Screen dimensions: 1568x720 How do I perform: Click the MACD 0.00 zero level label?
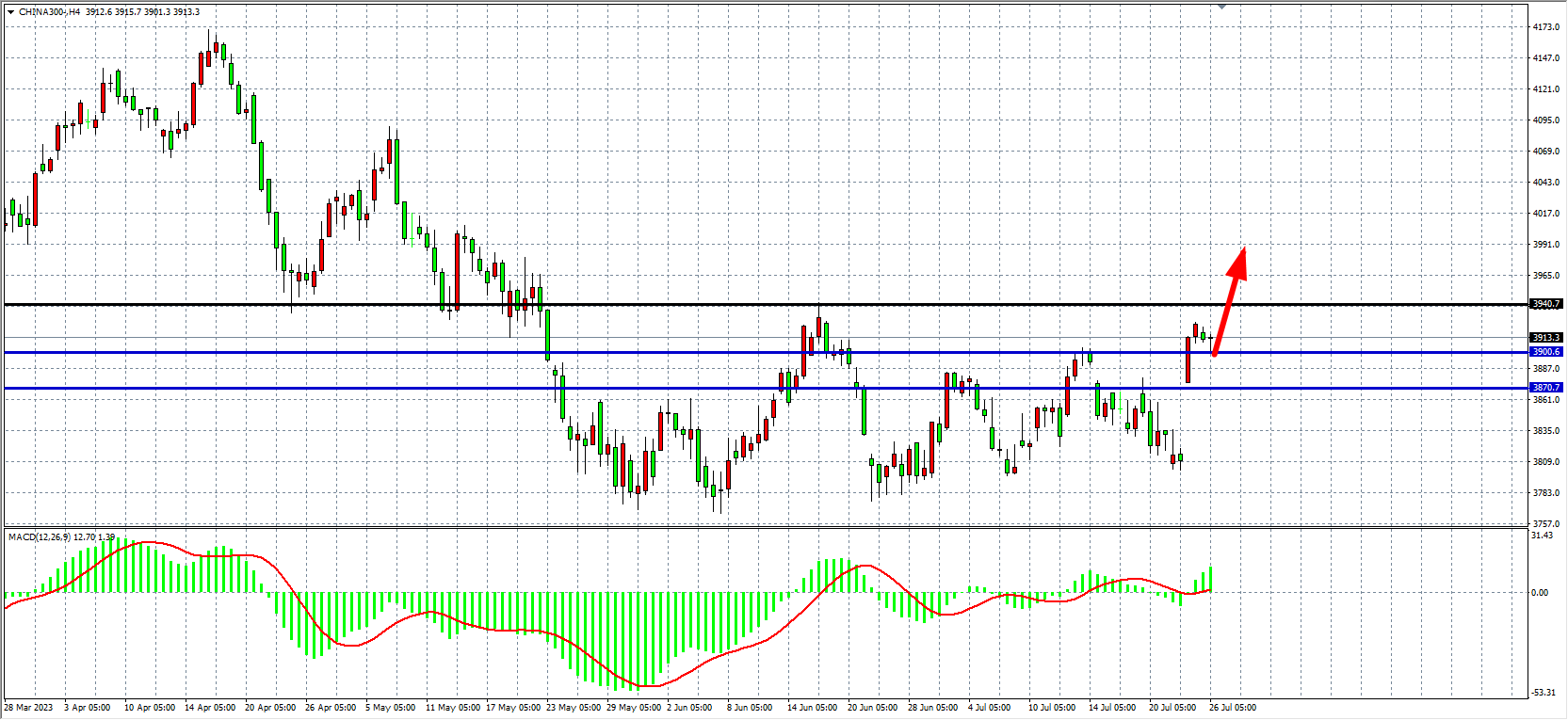click(x=1540, y=593)
